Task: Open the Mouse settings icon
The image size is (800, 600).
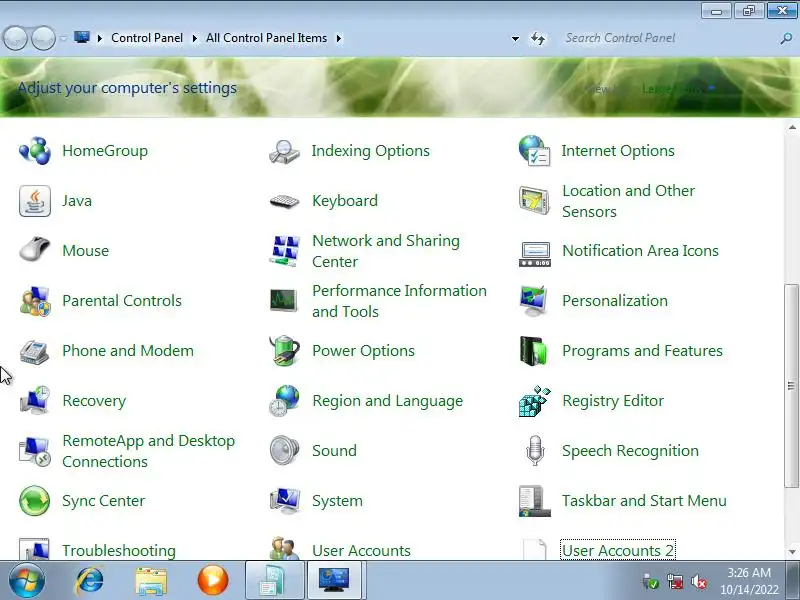Action: point(35,250)
